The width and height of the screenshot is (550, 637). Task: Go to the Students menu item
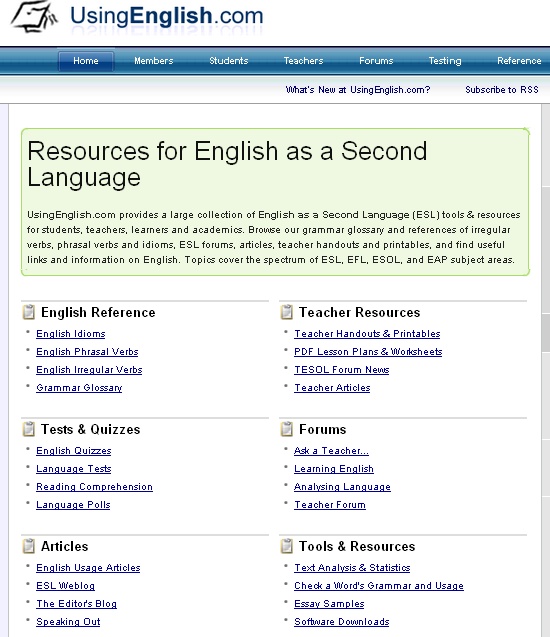point(229,61)
